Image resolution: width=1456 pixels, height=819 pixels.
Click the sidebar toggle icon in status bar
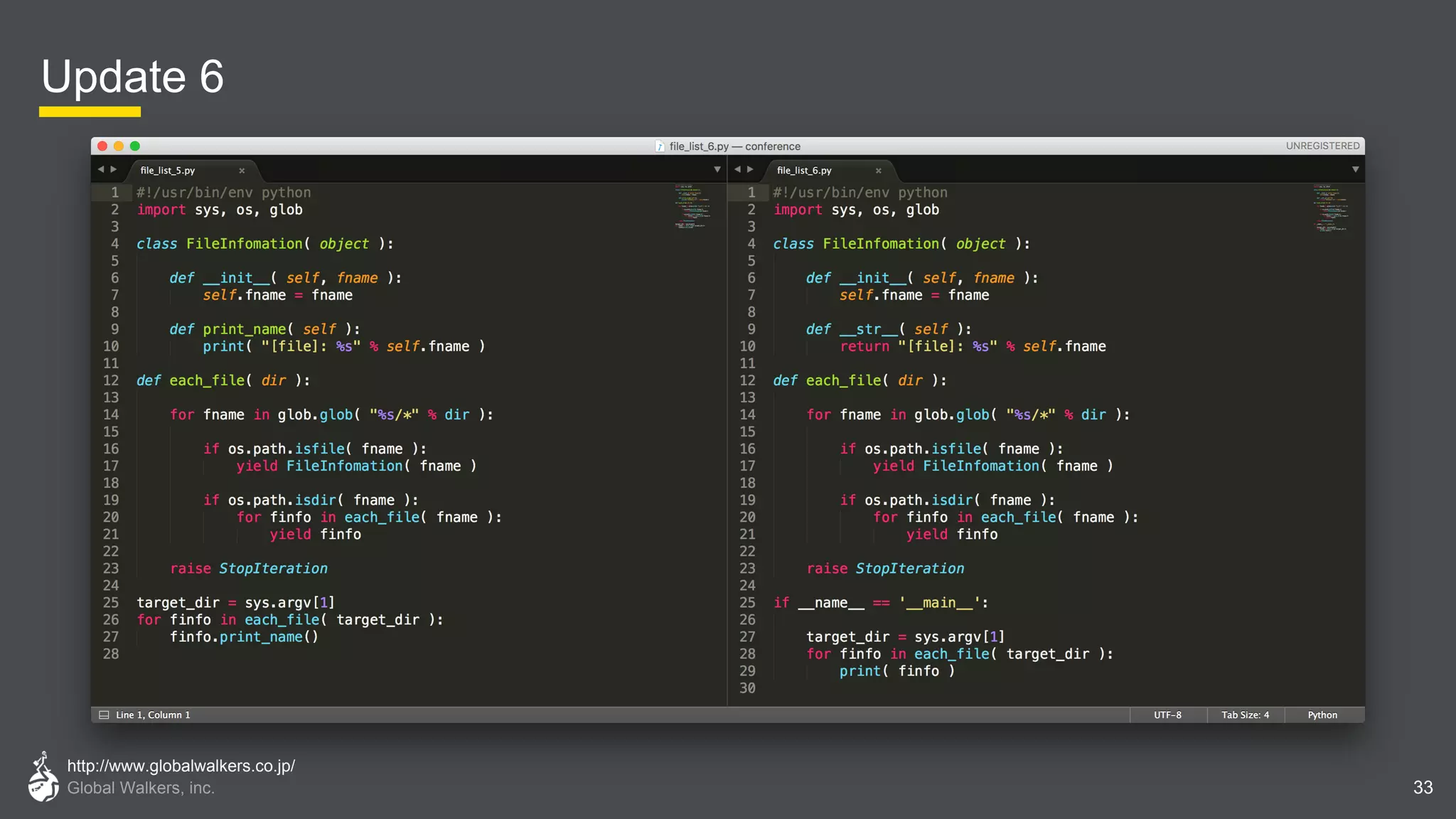pos(104,714)
